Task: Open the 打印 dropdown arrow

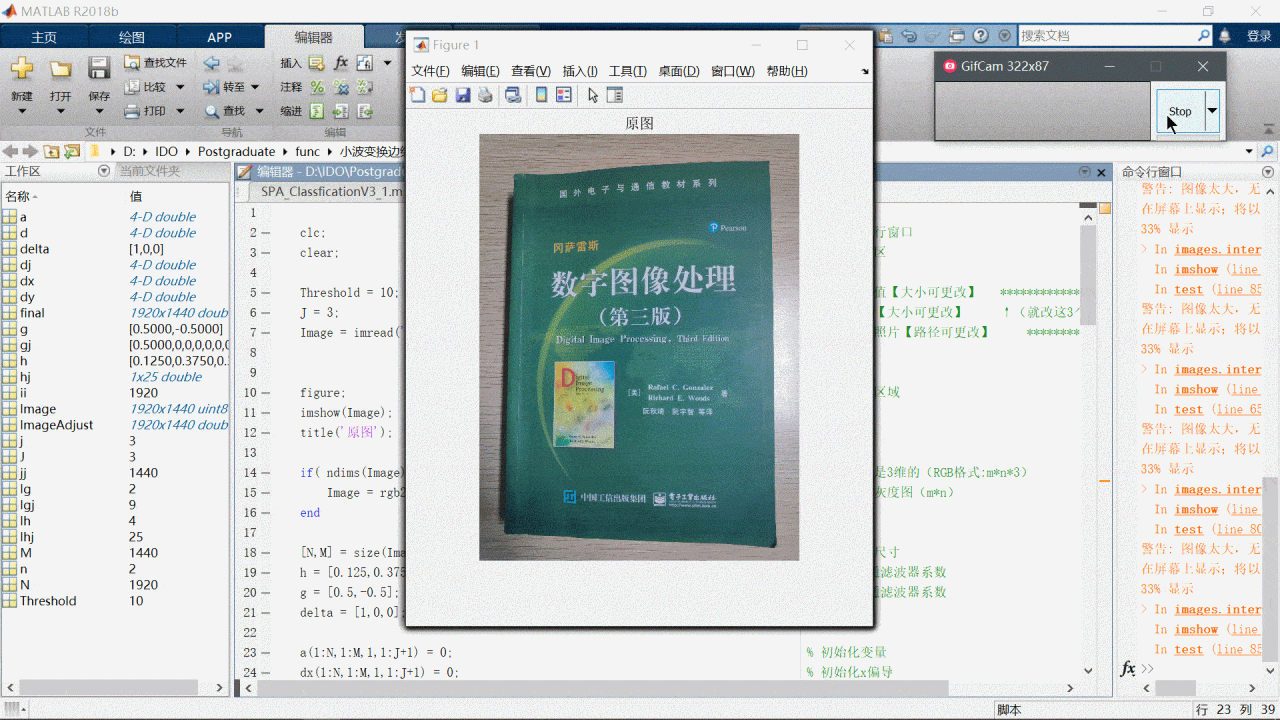Action: (180, 111)
